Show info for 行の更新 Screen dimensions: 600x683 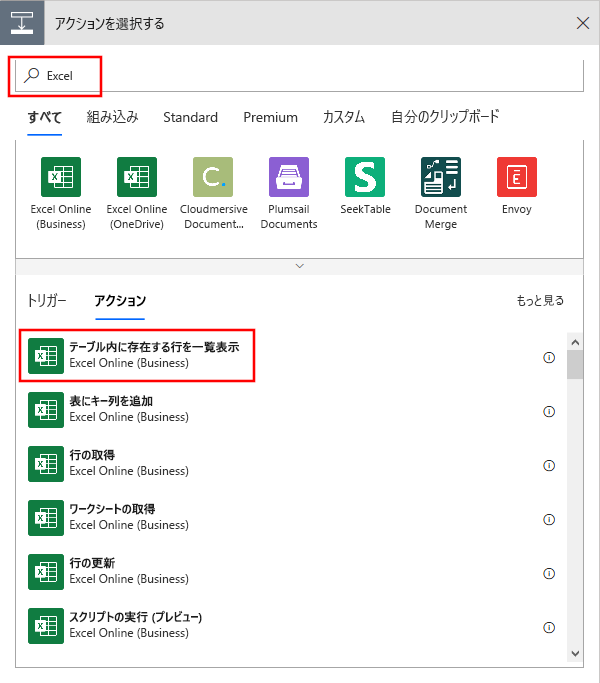point(549,574)
